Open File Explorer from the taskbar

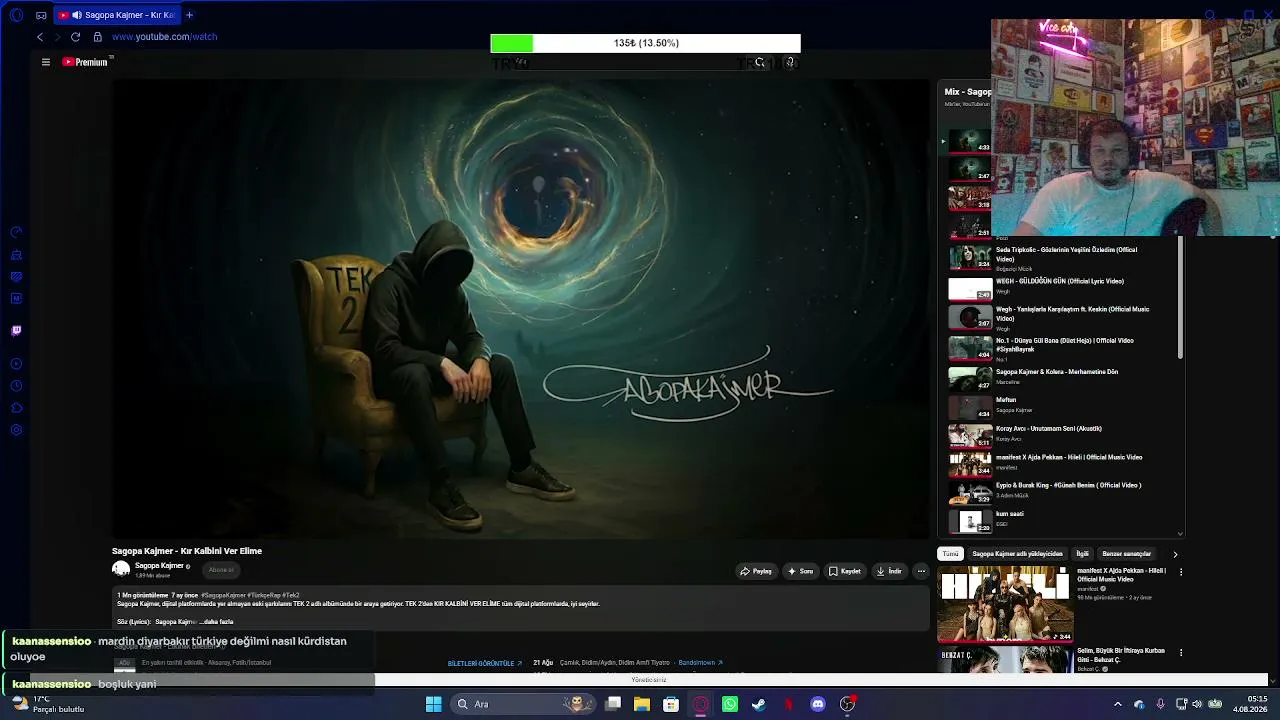[642, 704]
